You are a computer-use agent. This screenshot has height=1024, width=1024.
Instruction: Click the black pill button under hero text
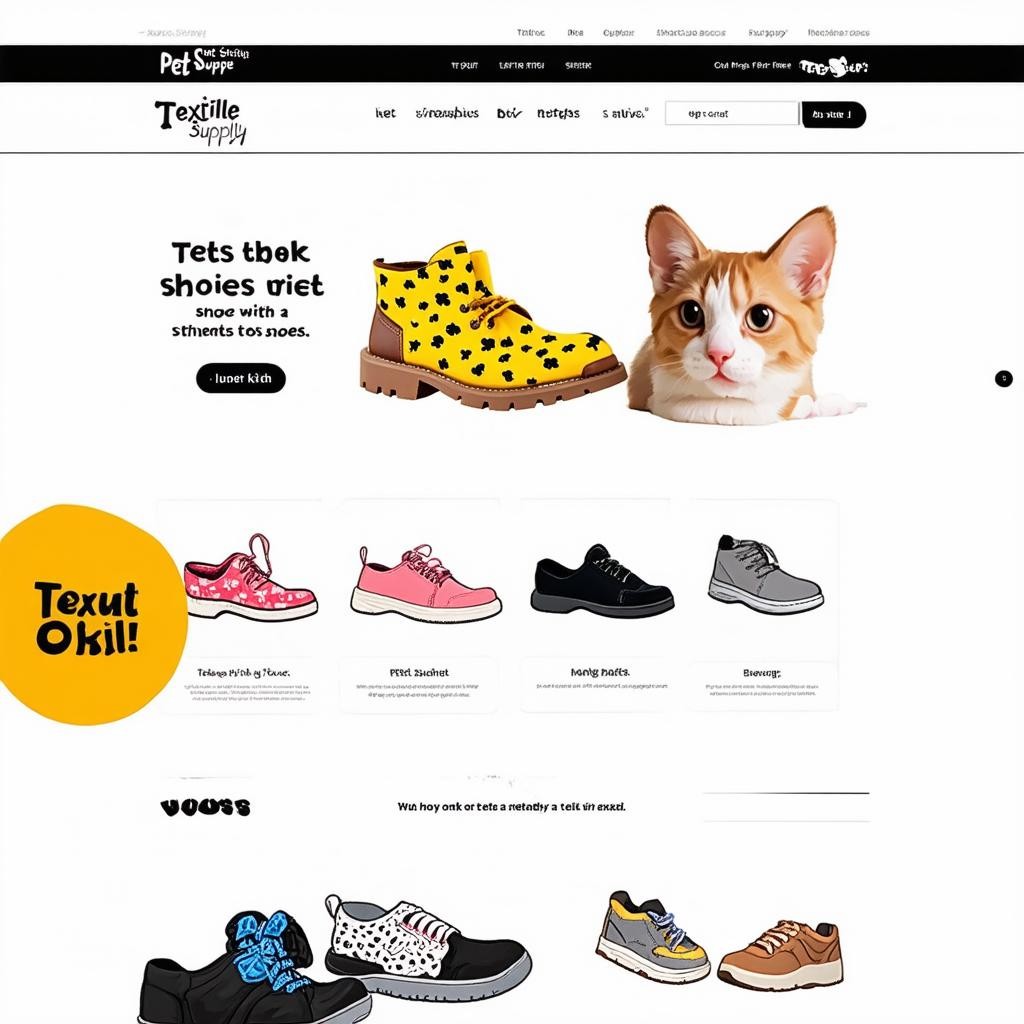click(241, 378)
